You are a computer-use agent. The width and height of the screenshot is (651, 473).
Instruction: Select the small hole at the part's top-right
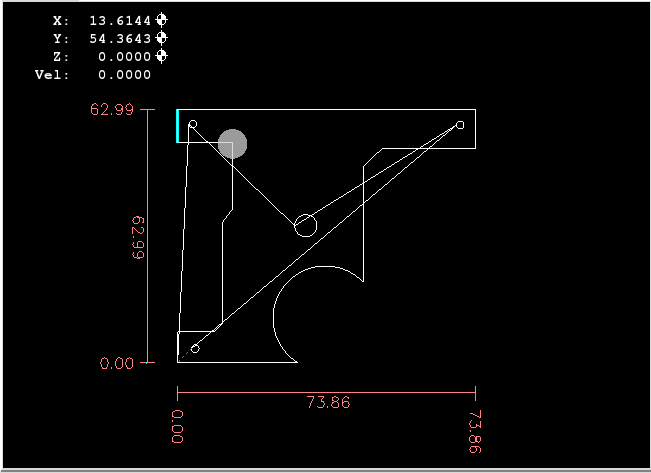click(460, 125)
